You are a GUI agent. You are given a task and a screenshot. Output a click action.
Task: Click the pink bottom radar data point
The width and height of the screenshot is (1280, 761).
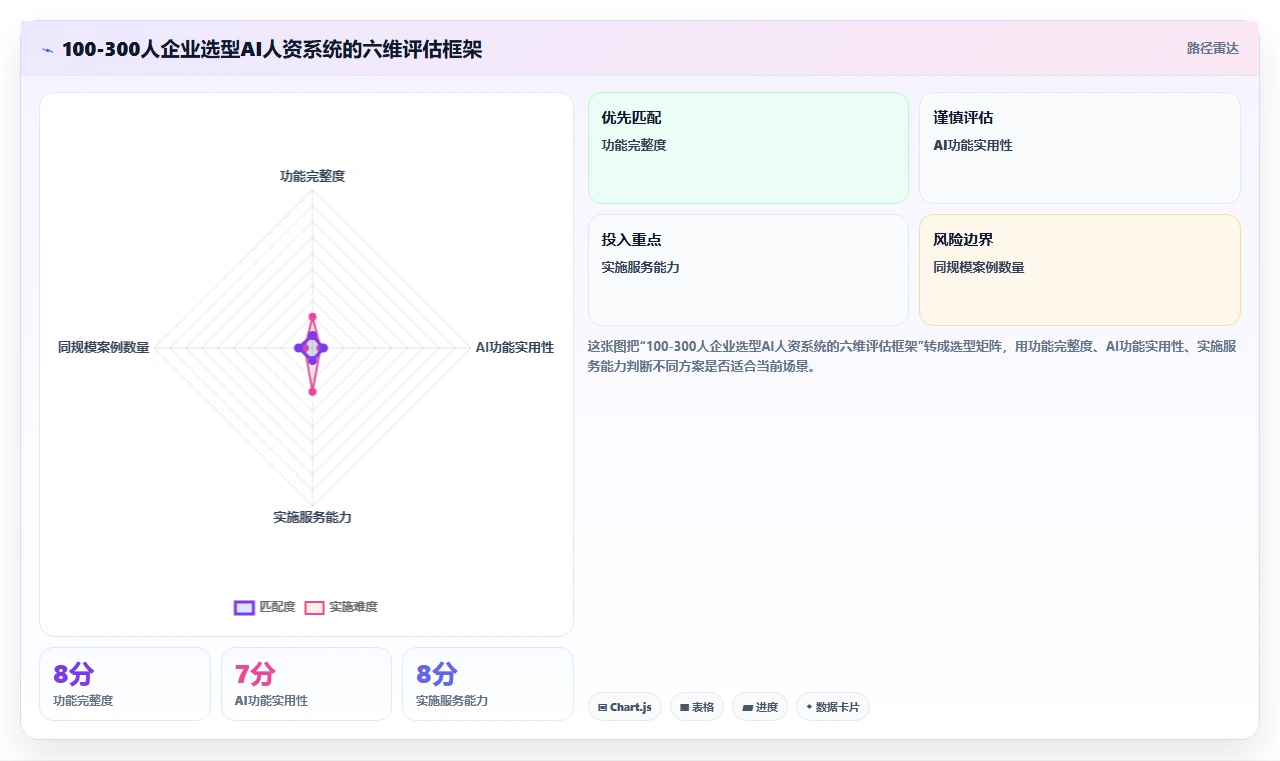point(312,391)
